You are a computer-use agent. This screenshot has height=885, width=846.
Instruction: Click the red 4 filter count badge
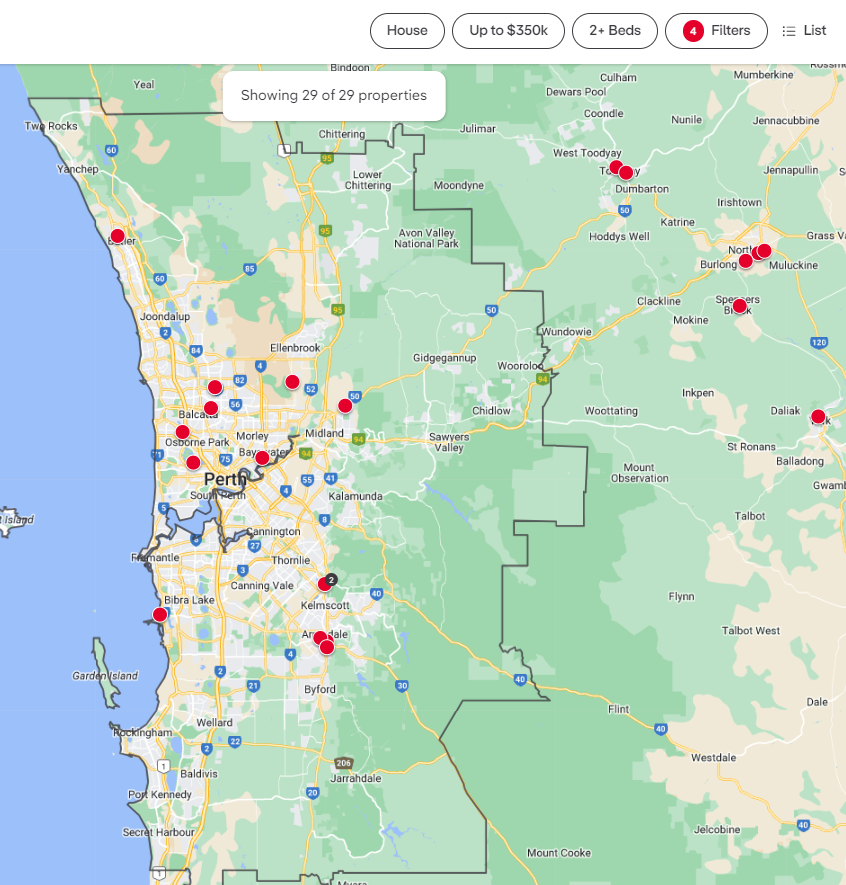[x=693, y=31]
